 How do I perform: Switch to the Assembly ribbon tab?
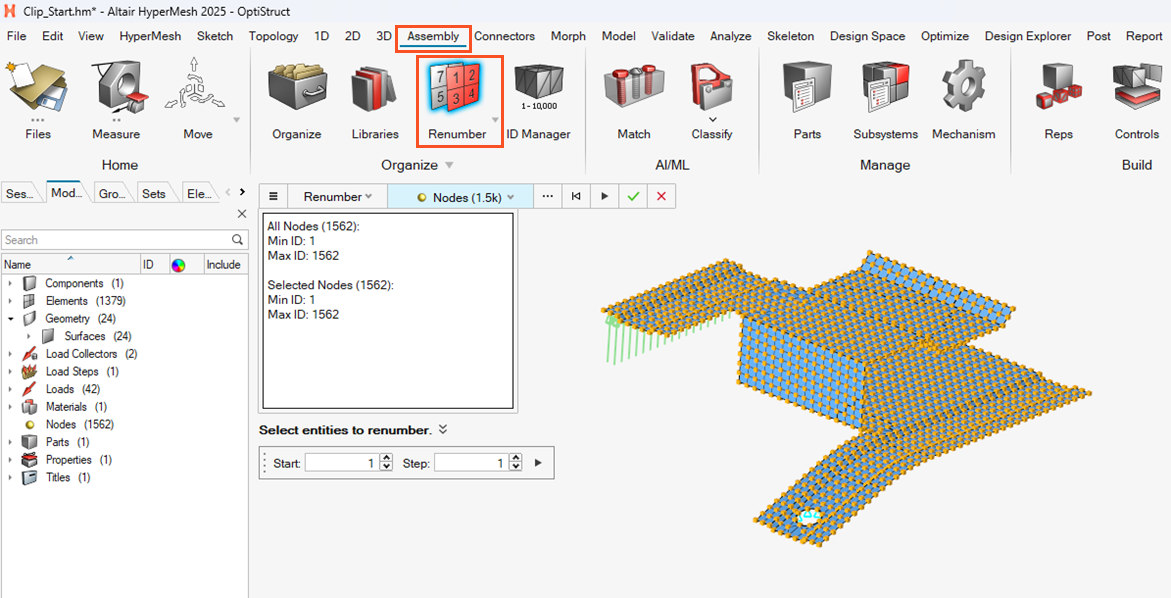(x=433, y=36)
